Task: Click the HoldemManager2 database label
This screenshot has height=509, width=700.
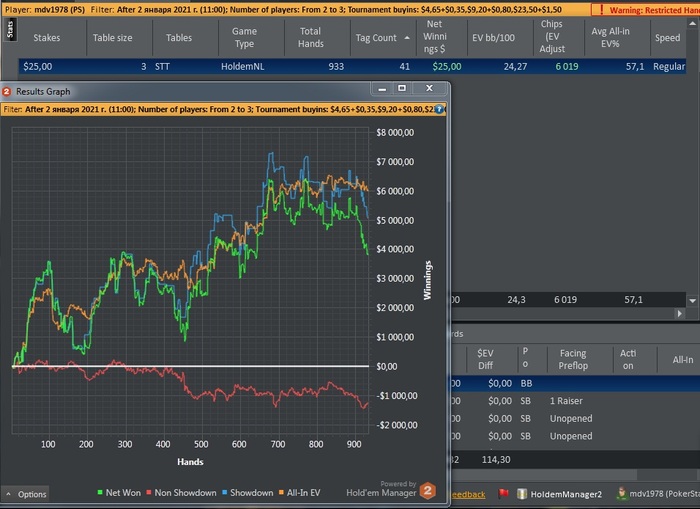Action: (x=566, y=494)
